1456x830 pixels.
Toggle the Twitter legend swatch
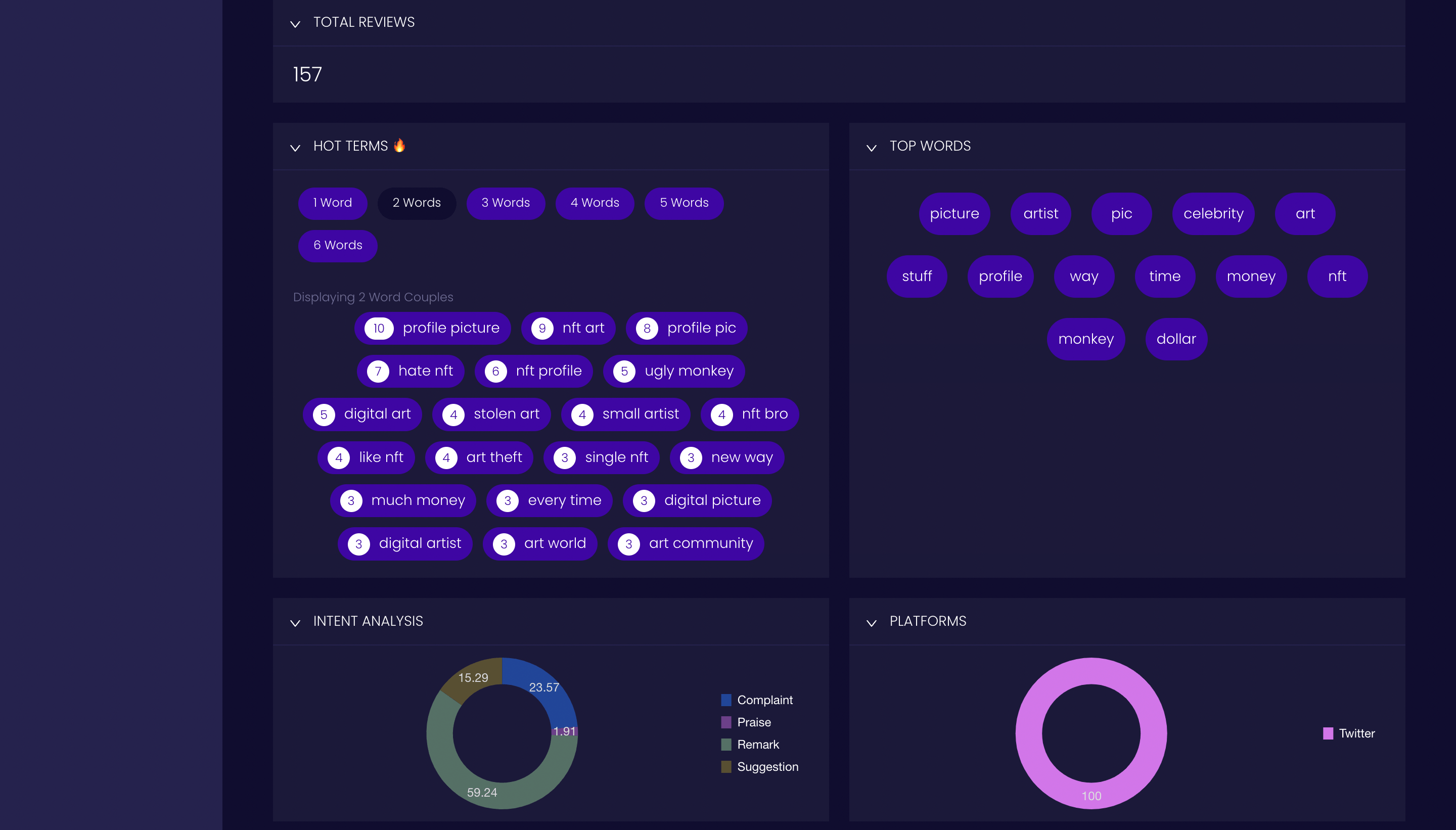coord(1328,733)
